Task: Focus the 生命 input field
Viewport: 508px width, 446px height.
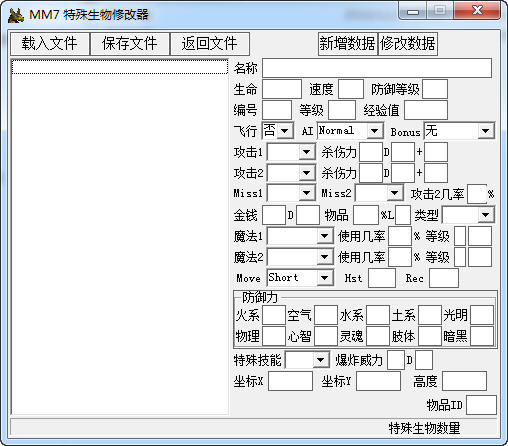Action: (282, 89)
